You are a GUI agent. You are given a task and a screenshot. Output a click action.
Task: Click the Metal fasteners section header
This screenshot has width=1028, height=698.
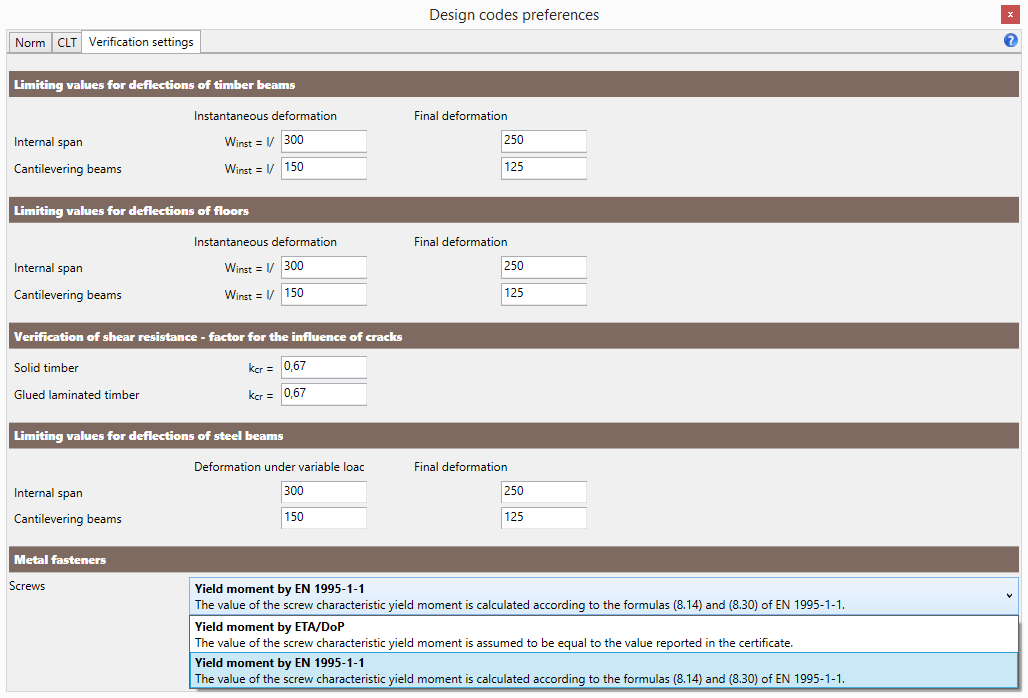click(x=514, y=560)
